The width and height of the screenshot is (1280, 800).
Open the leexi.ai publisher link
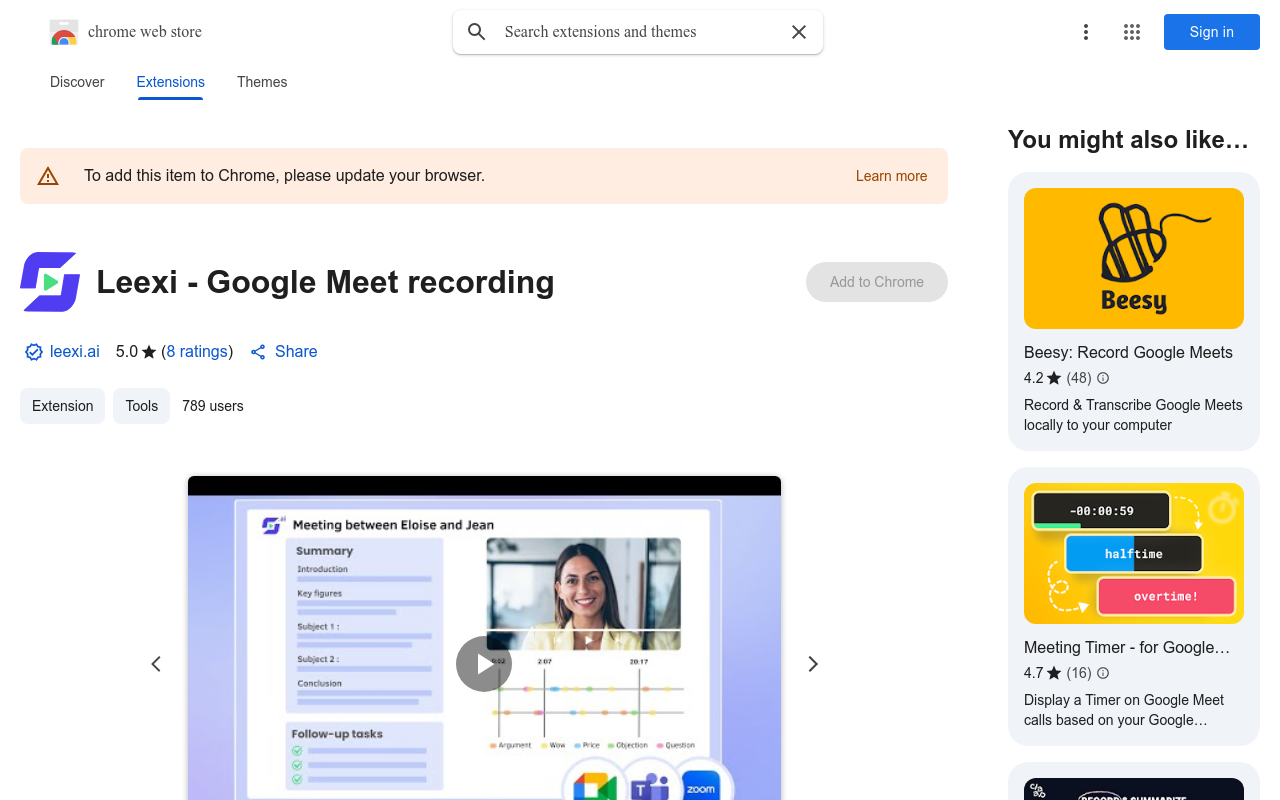point(75,352)
